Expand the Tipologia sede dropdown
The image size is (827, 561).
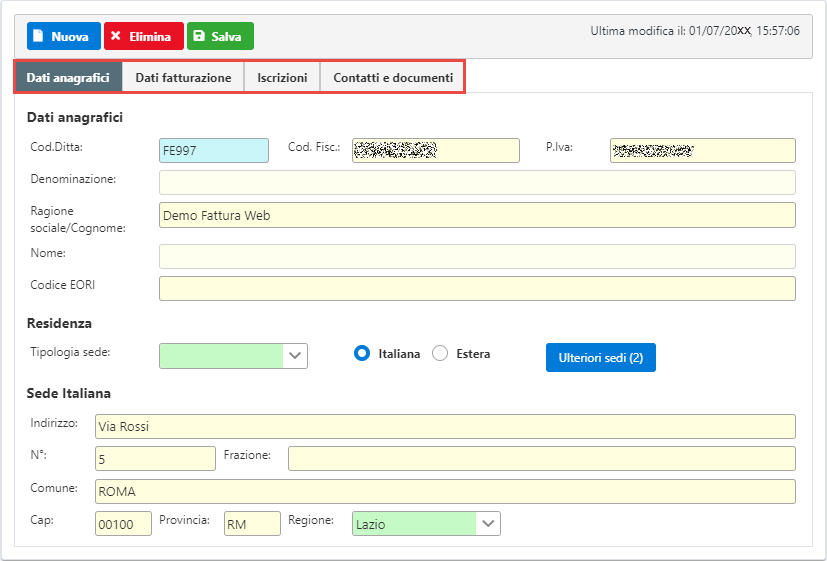(233, 356)
